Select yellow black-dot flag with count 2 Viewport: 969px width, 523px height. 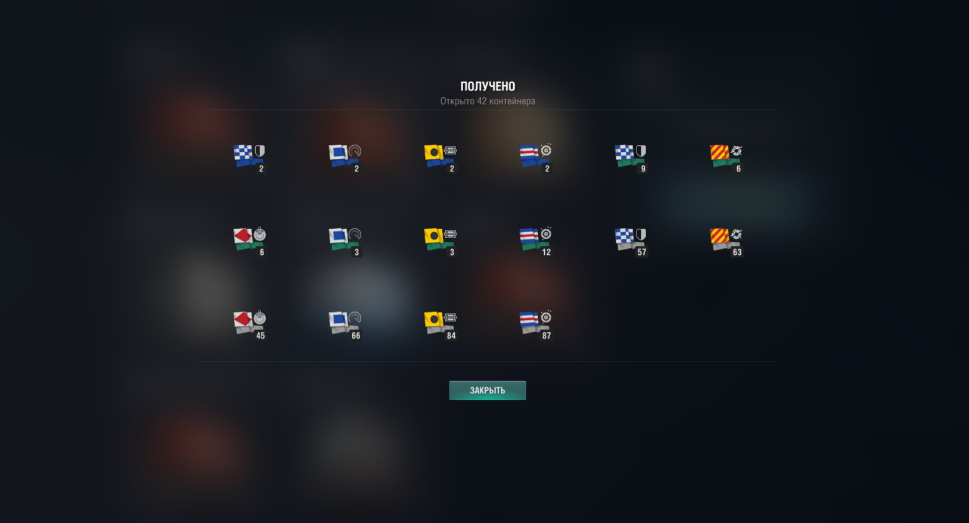pyautogui.click(x=440, y=158)
